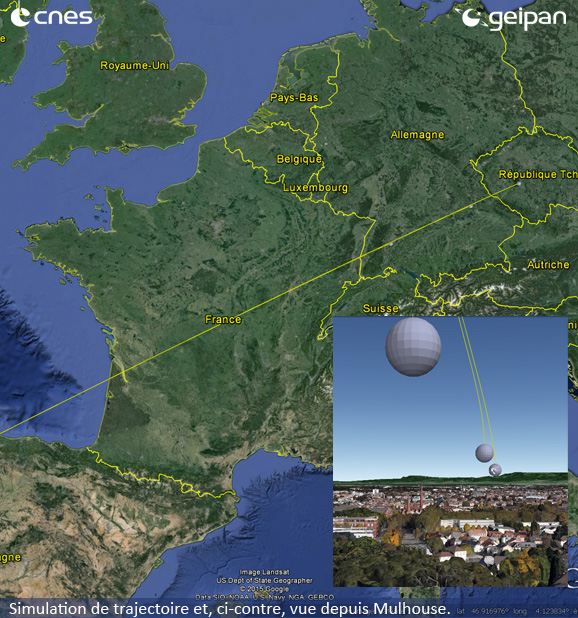Screen dimensions: 578x618
Task: Click the Belgique map label
Action: pos(299,159)
